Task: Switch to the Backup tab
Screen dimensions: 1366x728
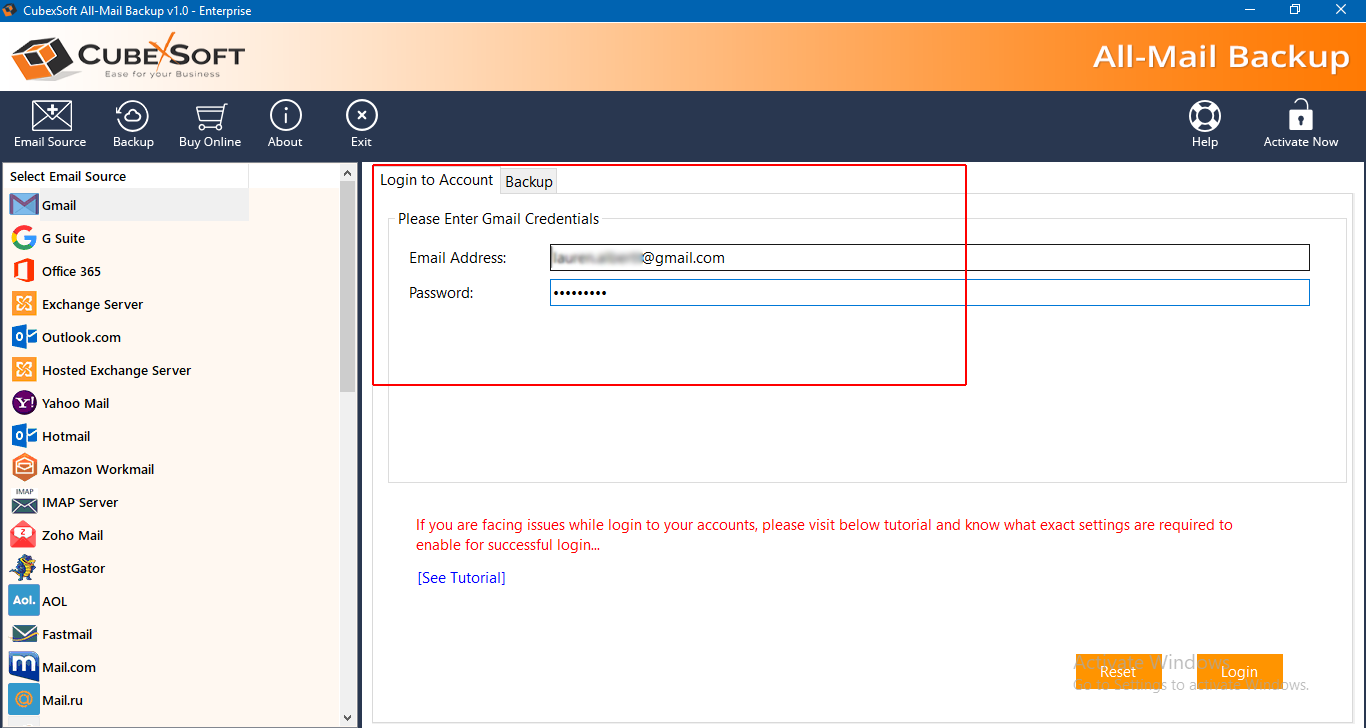Action: pyautogui.click(x=529, y=181)
